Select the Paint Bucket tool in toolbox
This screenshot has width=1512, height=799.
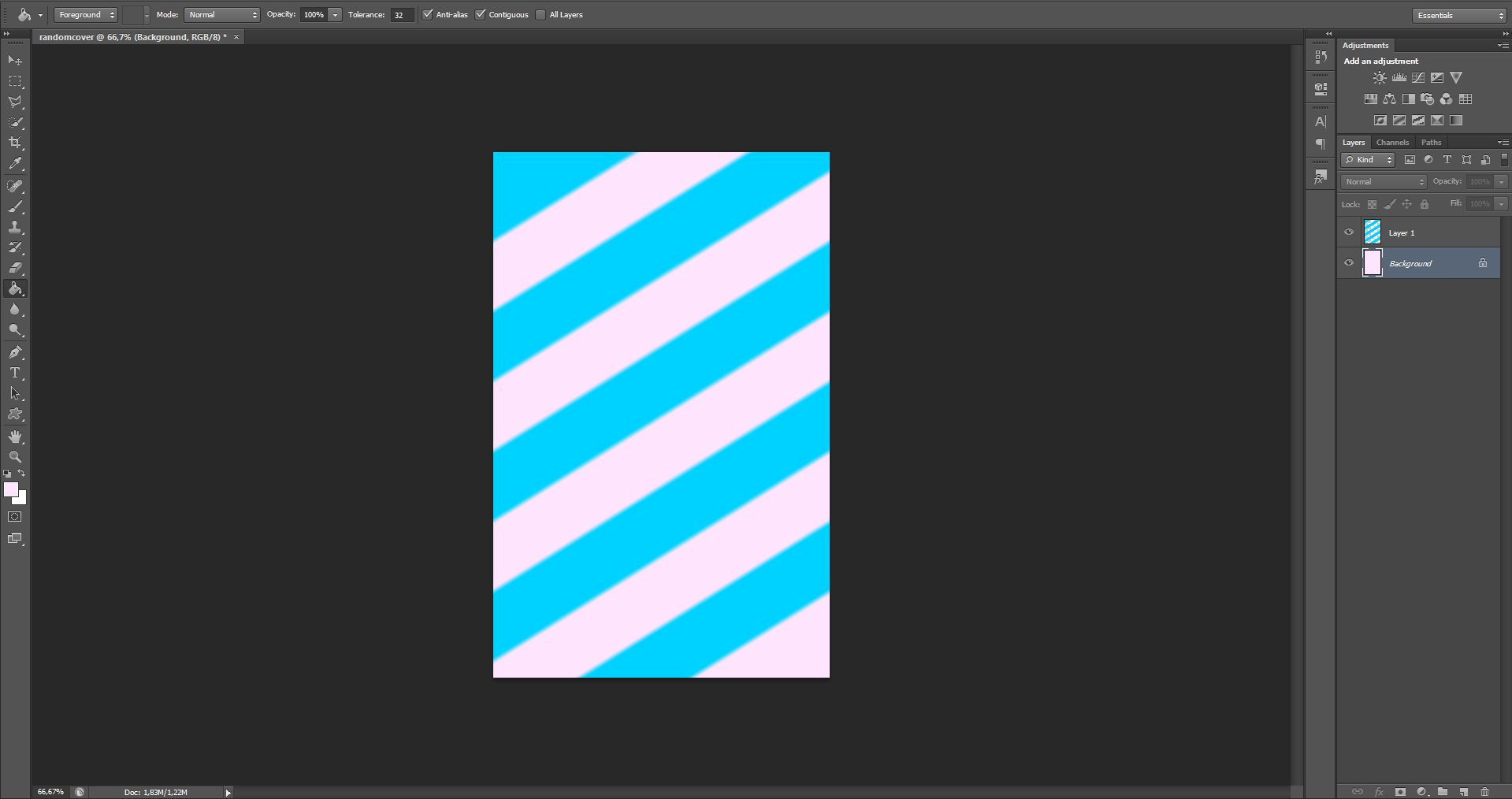pyautogui.click(x=15, y=288)
